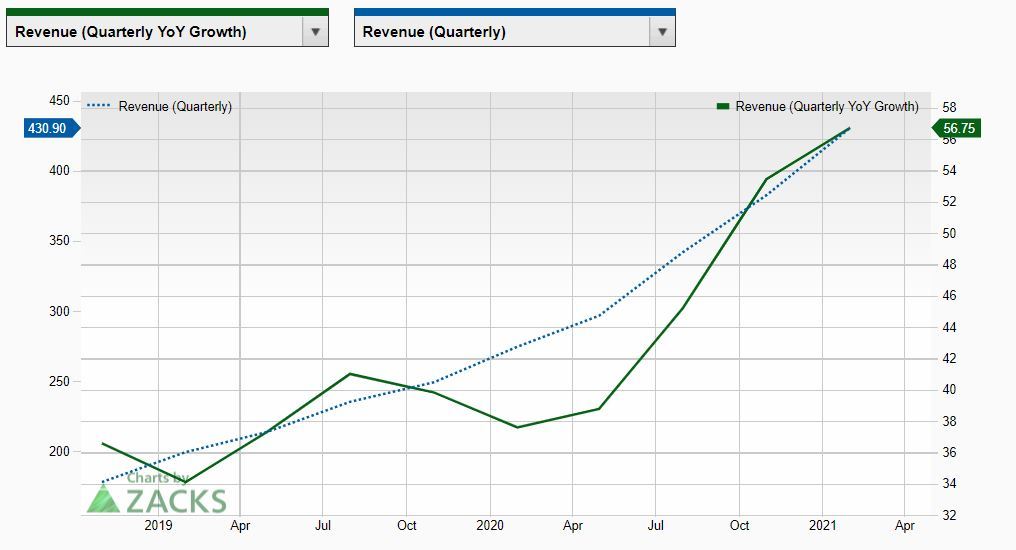This screenshot has height=550, width=1016.
Task: Click the "Charts by" watermark text
Action: pos(157,479)
